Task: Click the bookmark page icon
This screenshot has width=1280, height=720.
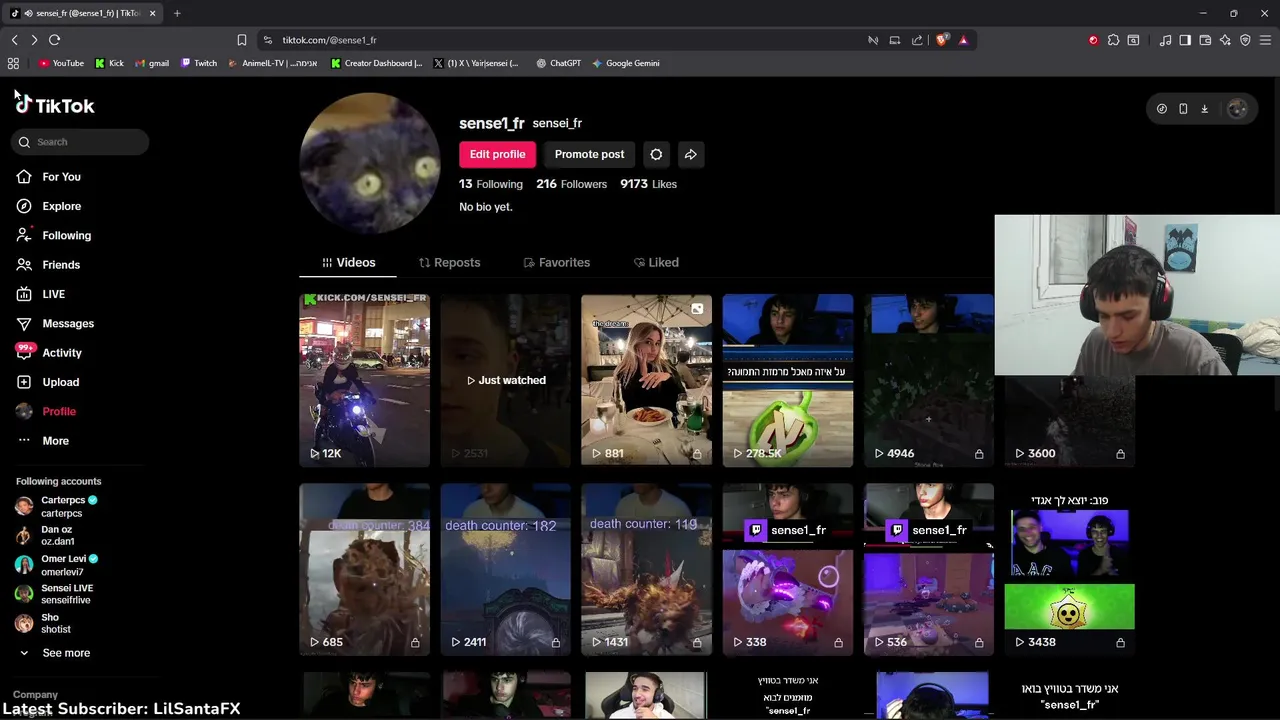Action: click(241, 40)
